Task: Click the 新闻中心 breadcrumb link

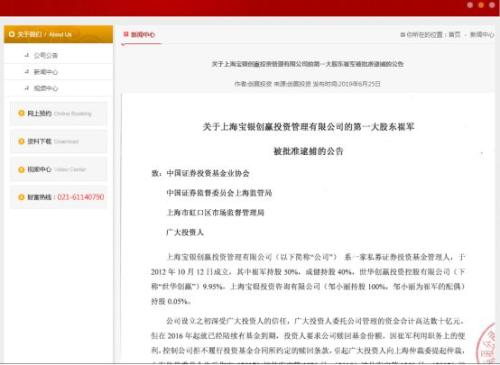Action: (482, 34)
